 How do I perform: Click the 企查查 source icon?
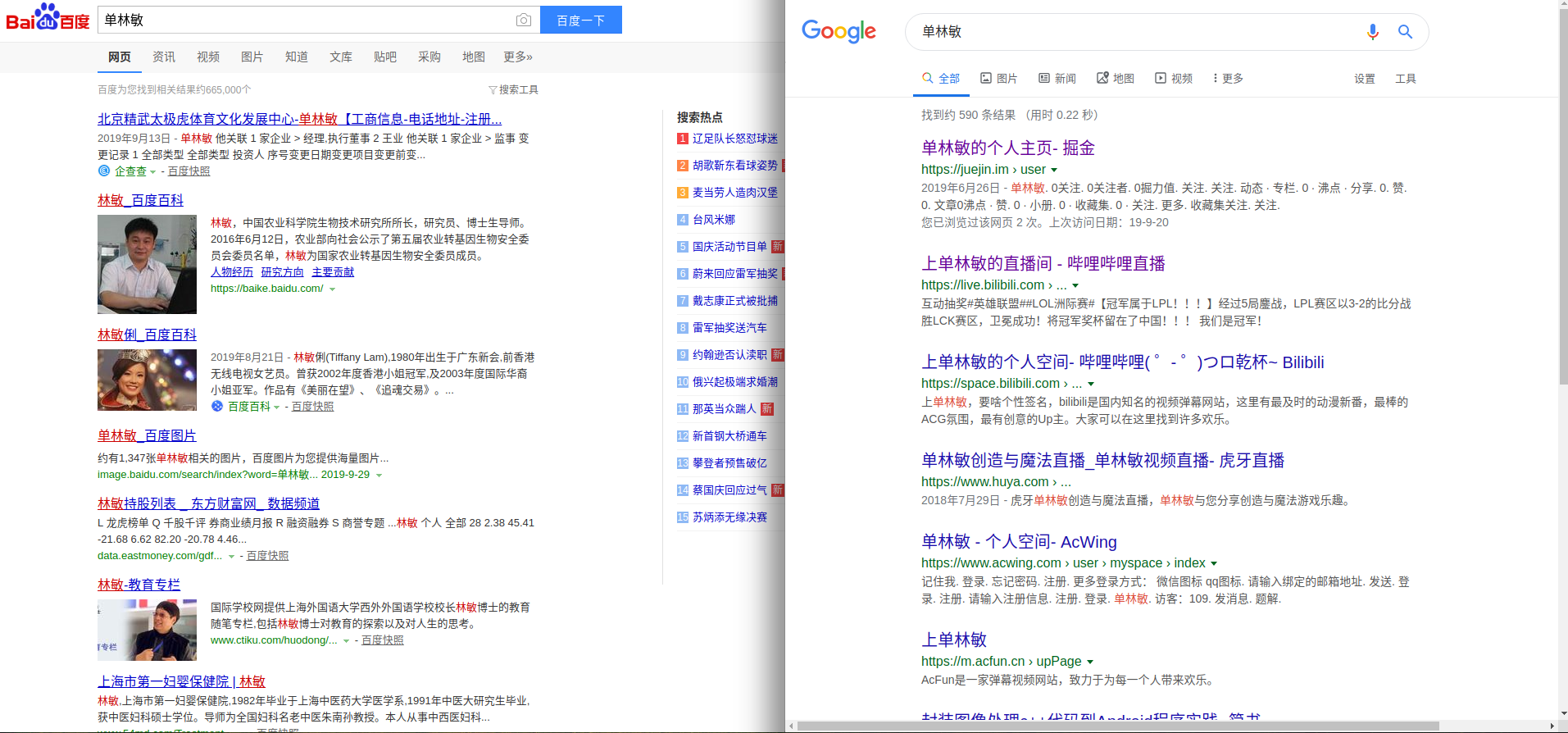[x=103, y=171]
